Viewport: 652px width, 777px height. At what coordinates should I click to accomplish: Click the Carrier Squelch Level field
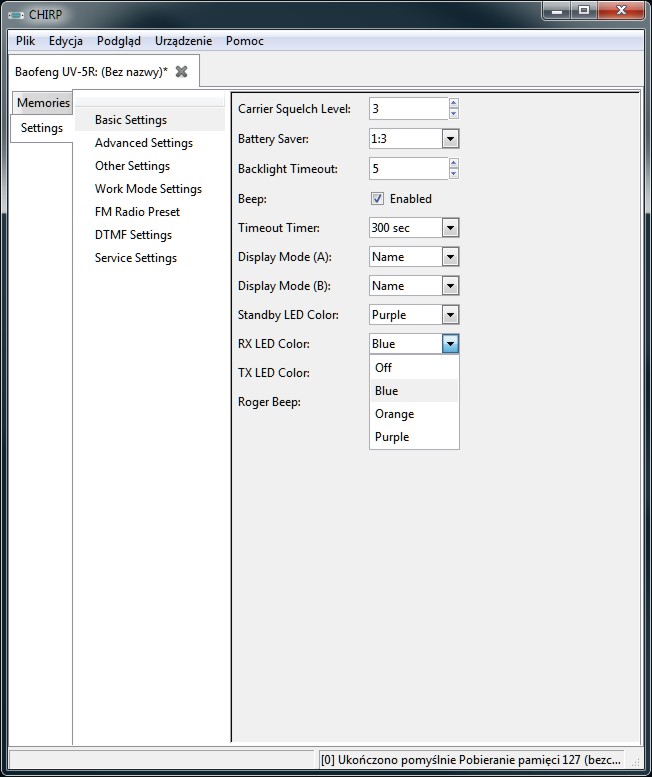pos(409,109)
